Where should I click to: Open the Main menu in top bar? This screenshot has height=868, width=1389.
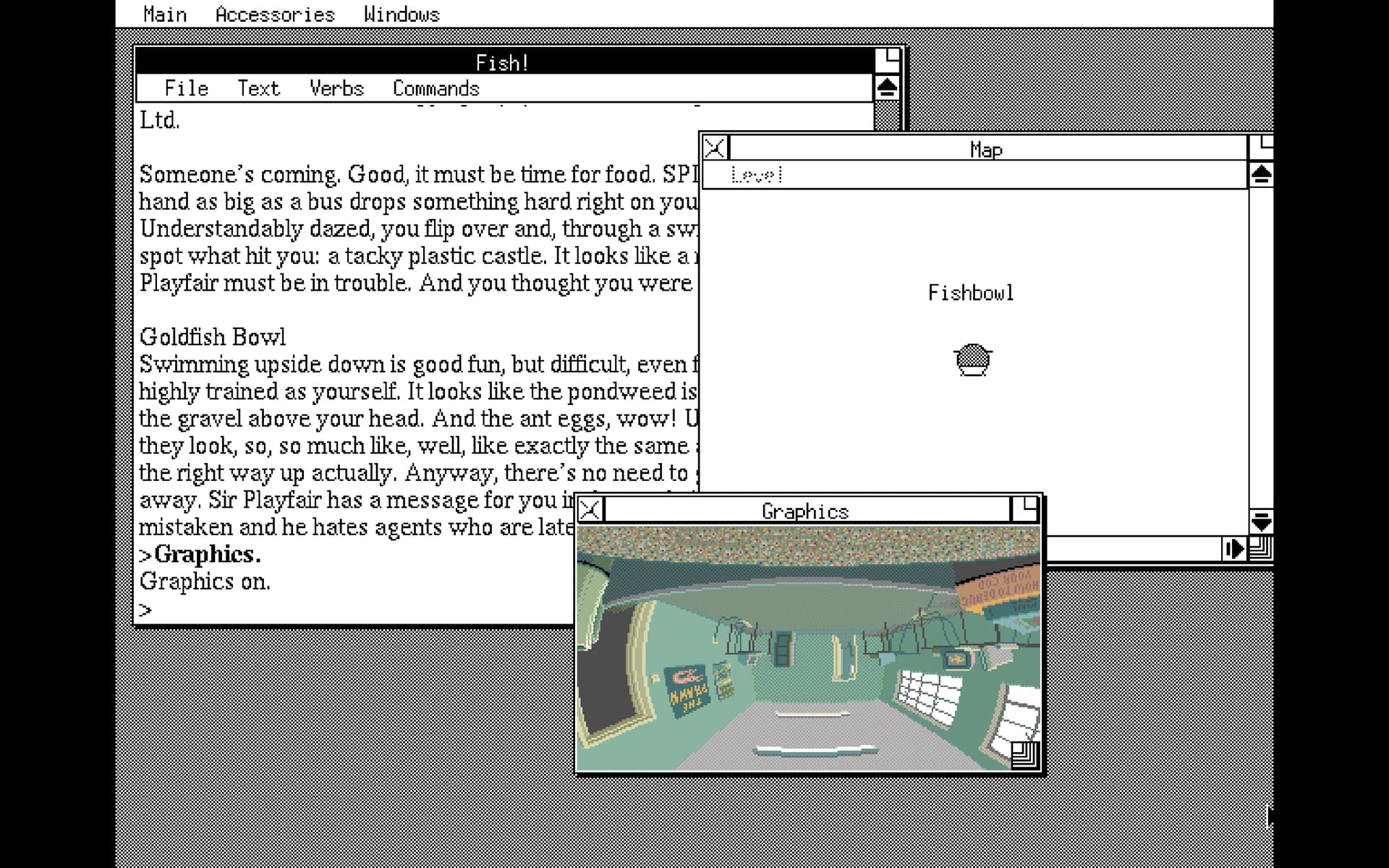coord(165,14)
